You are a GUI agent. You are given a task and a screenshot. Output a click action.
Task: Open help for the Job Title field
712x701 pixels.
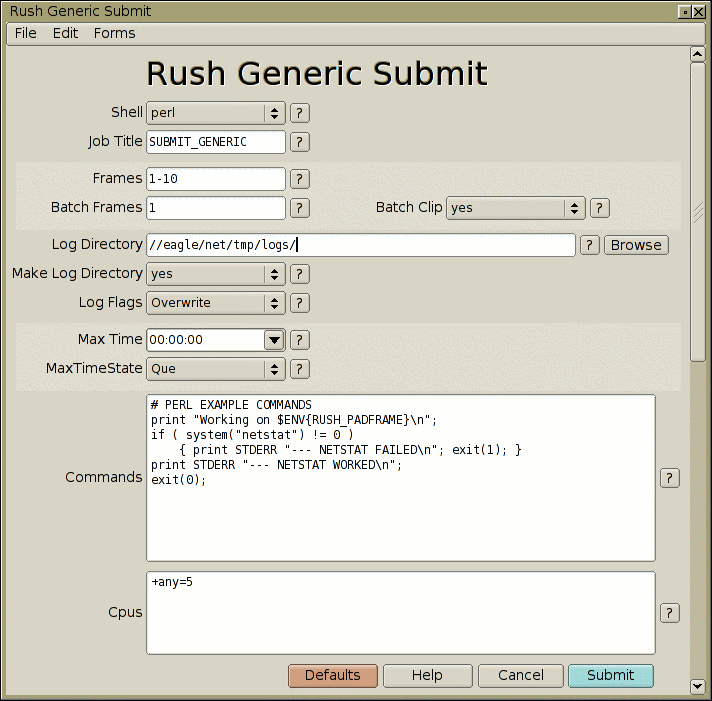click(300, 142)
